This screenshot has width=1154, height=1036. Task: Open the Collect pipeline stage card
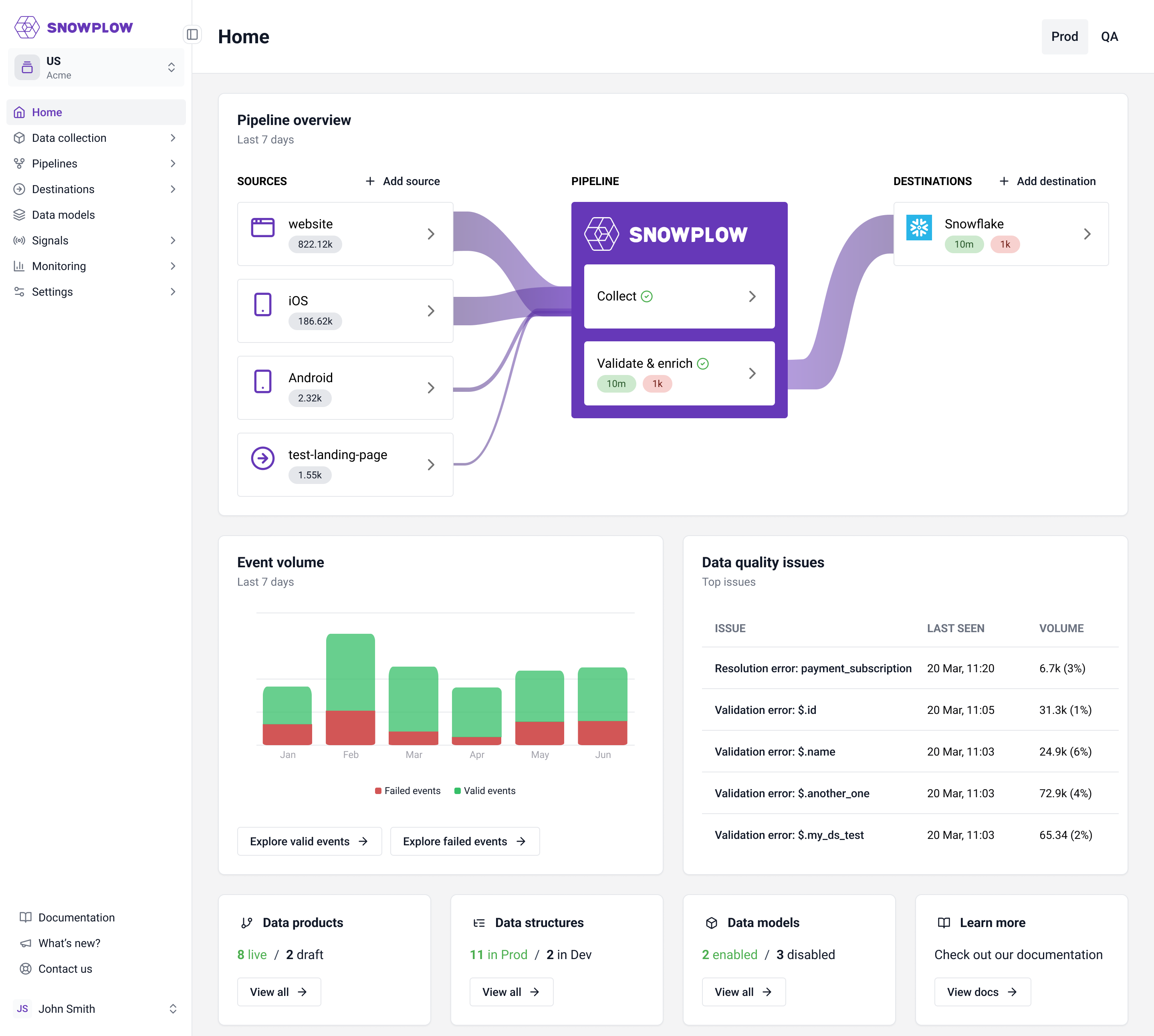(x=679, y=296)
